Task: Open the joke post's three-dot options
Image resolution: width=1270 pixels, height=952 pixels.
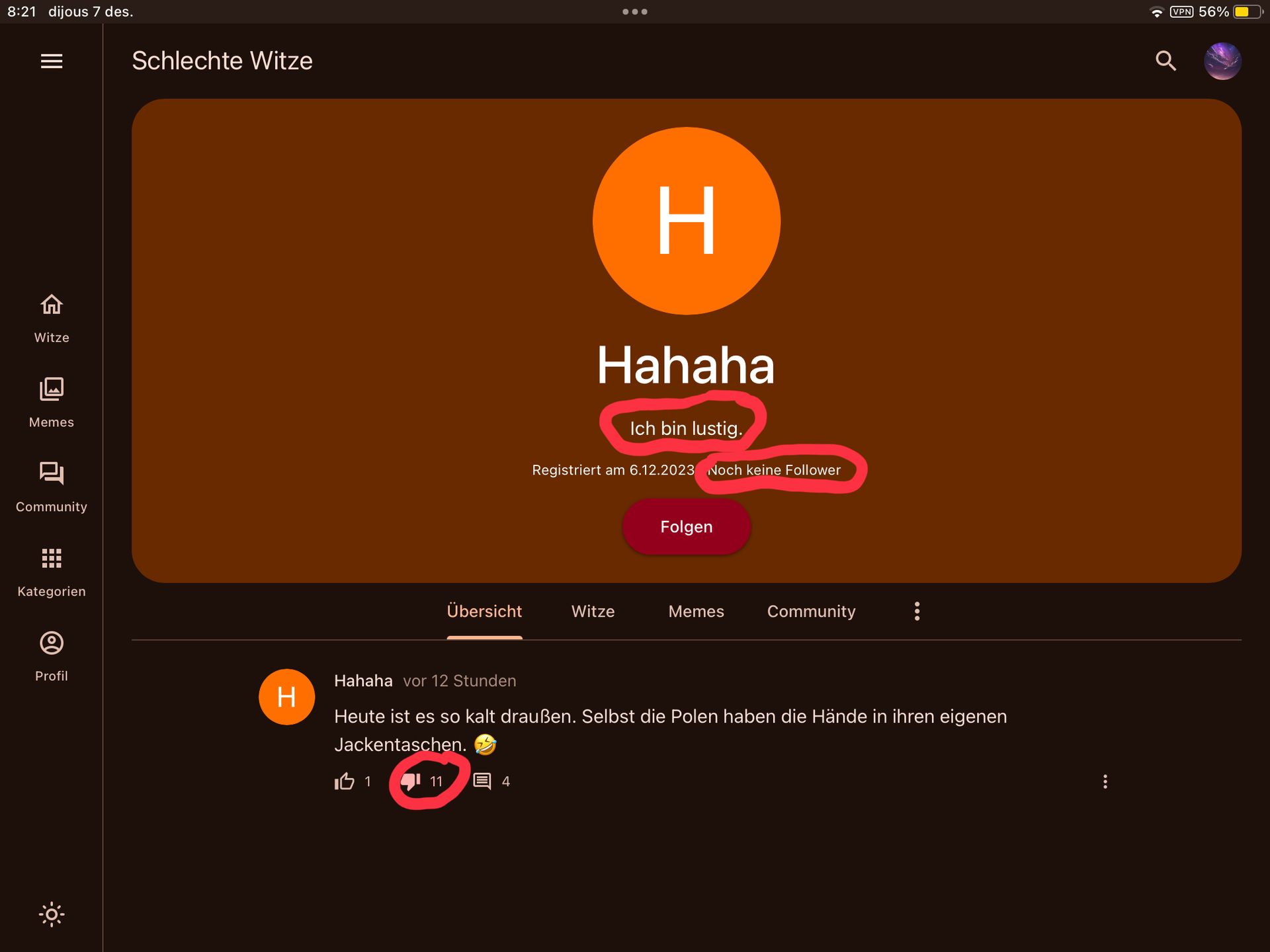Action: click(x=1105, y=781)
